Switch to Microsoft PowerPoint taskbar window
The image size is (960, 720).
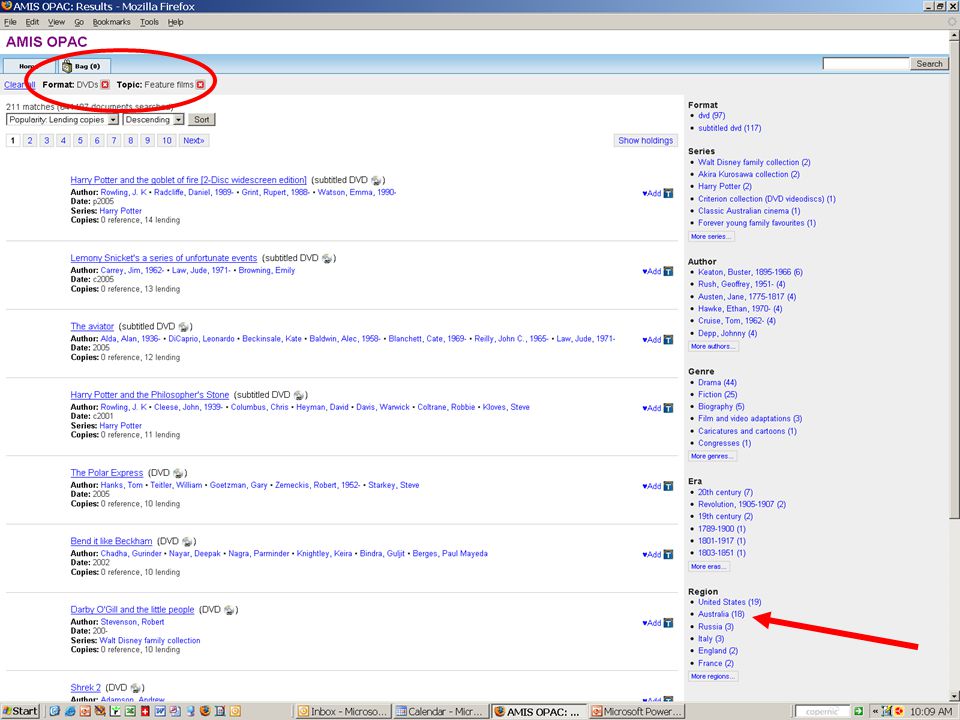coord(636,711)
